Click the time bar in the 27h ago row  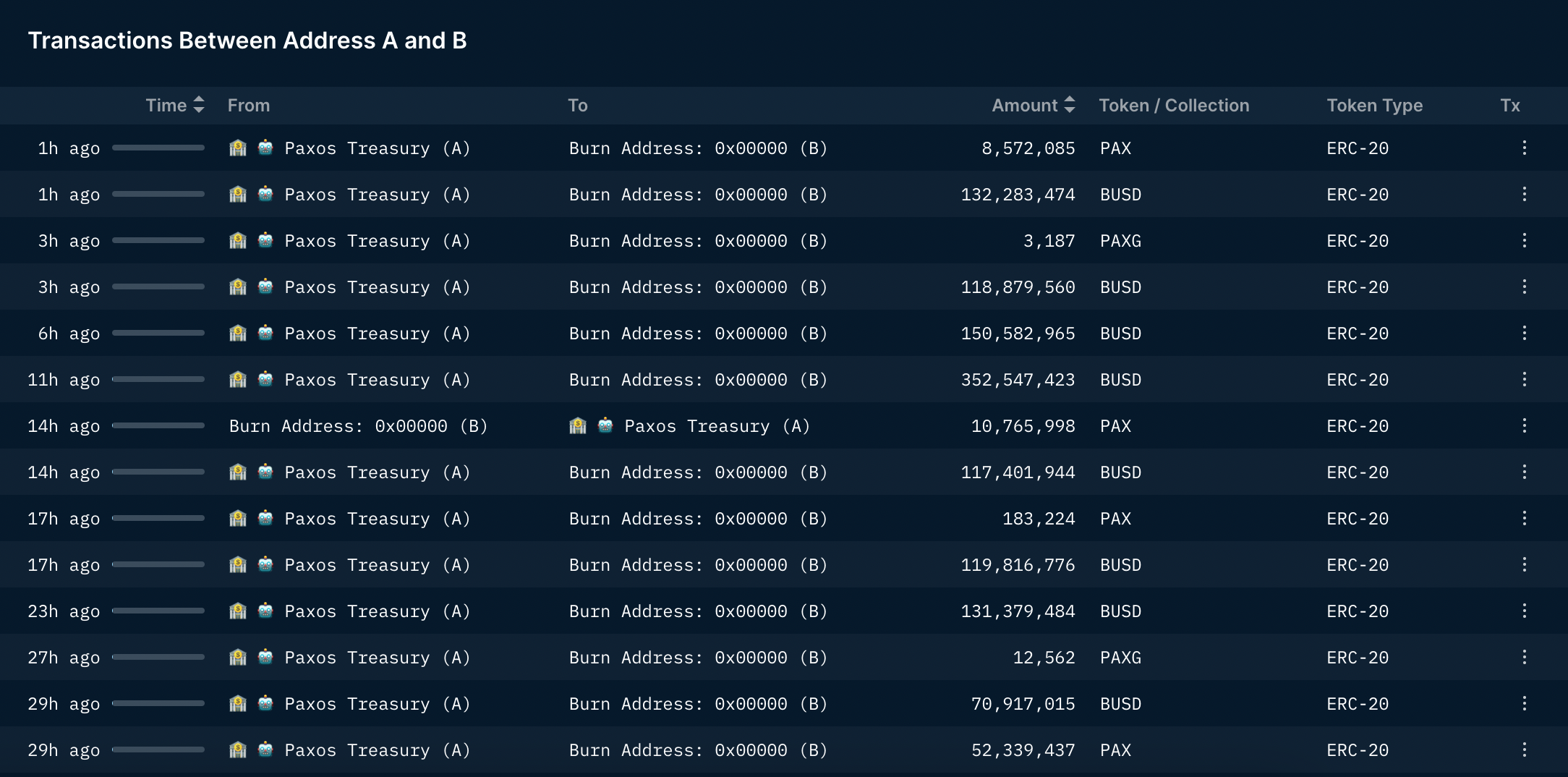coord(158,657)
